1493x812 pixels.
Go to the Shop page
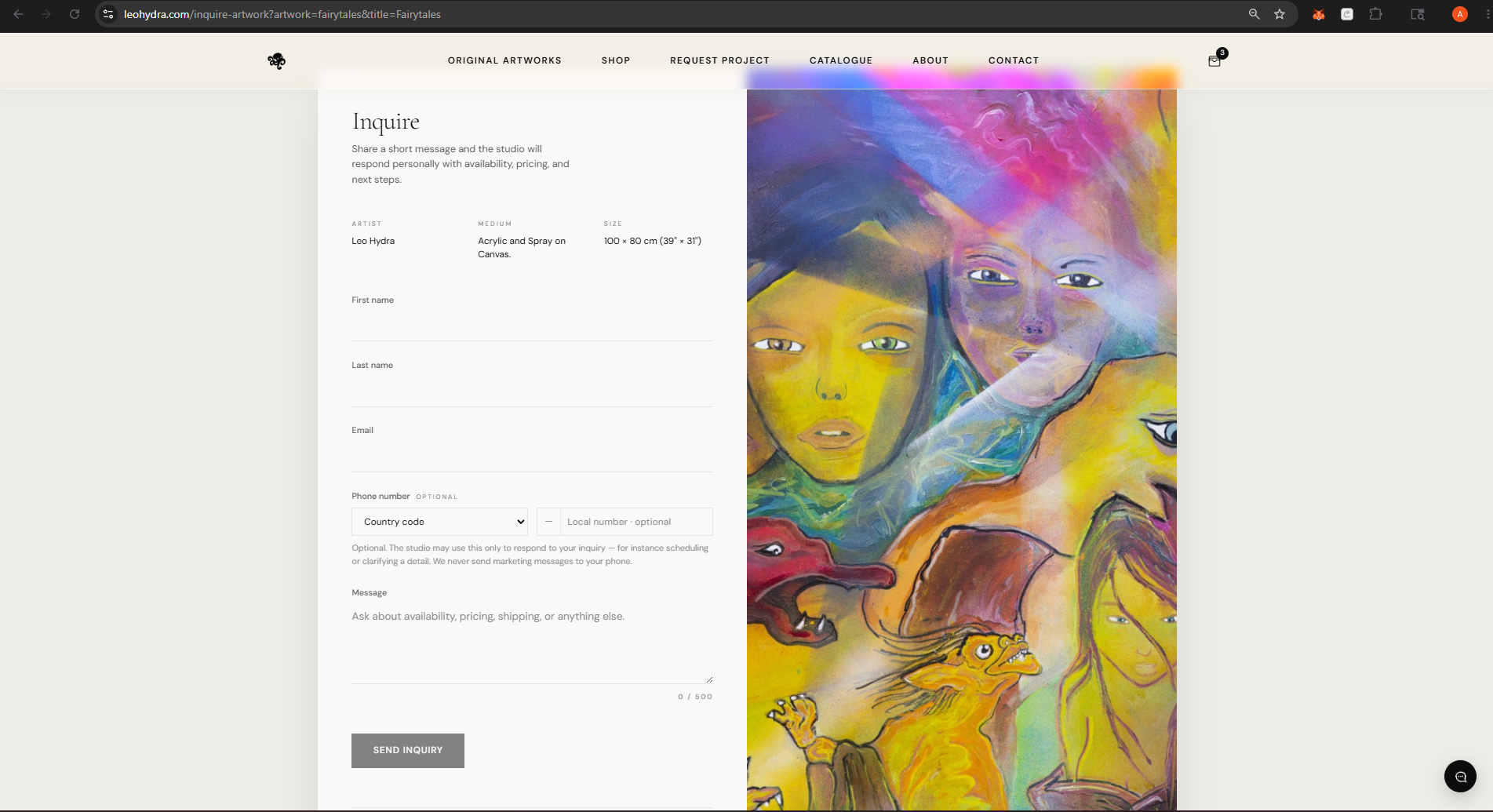click(x=616, y=60)
